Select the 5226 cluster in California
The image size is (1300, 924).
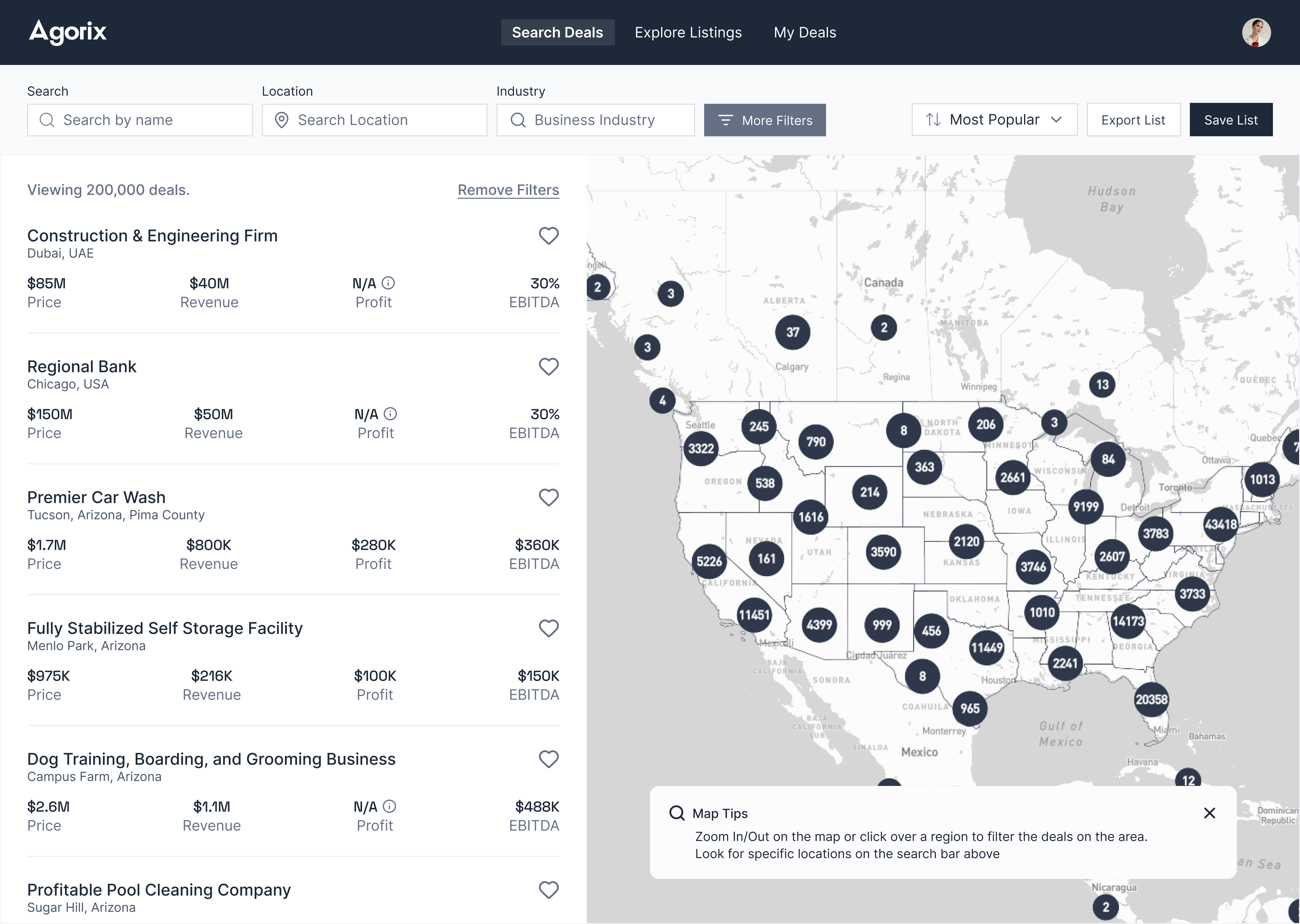[x=709, y=562]
